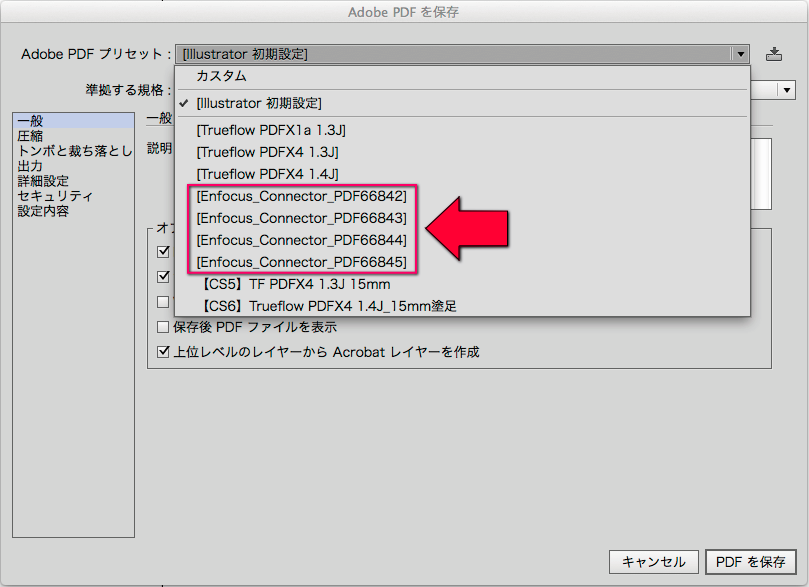Toggle the first checked option checkbox

(163, 251)
